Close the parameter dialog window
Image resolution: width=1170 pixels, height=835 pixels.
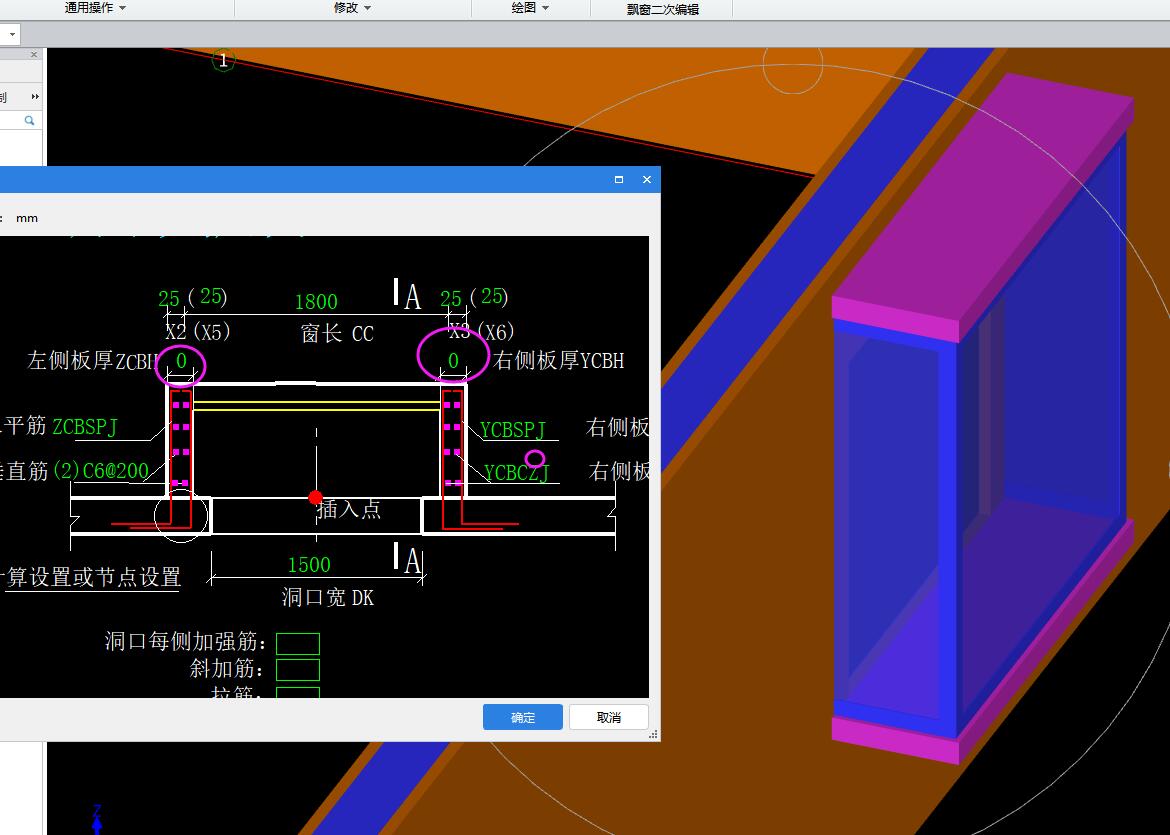(x=646, y=180)
